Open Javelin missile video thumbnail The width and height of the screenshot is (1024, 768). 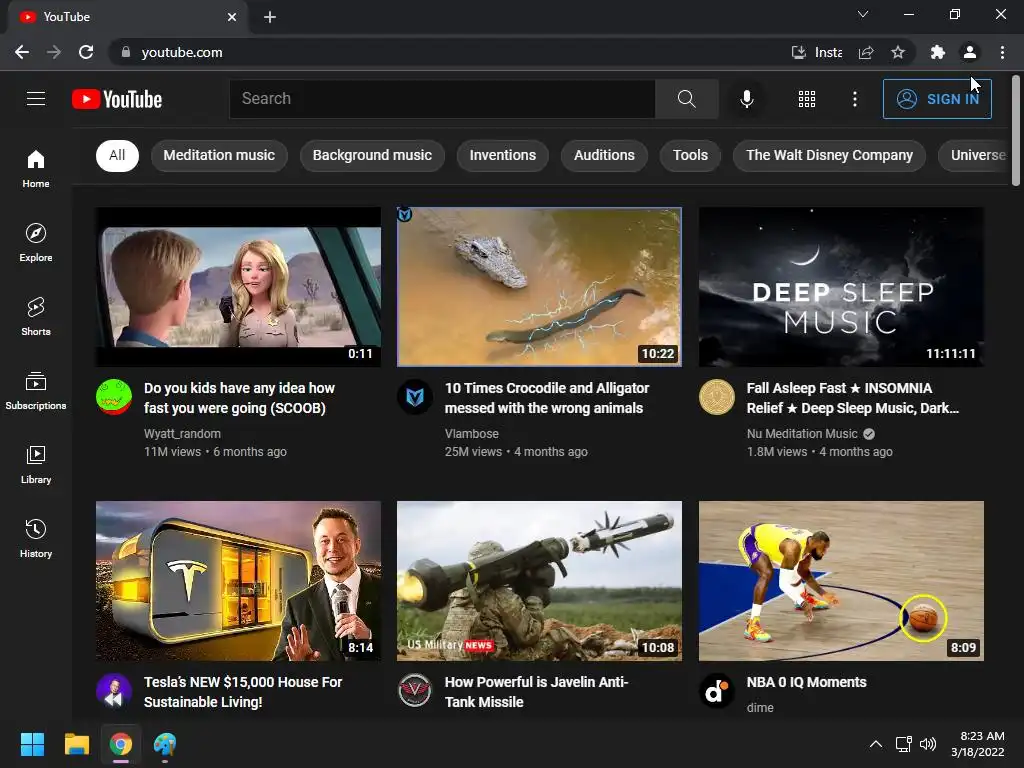tap(539, 581)
